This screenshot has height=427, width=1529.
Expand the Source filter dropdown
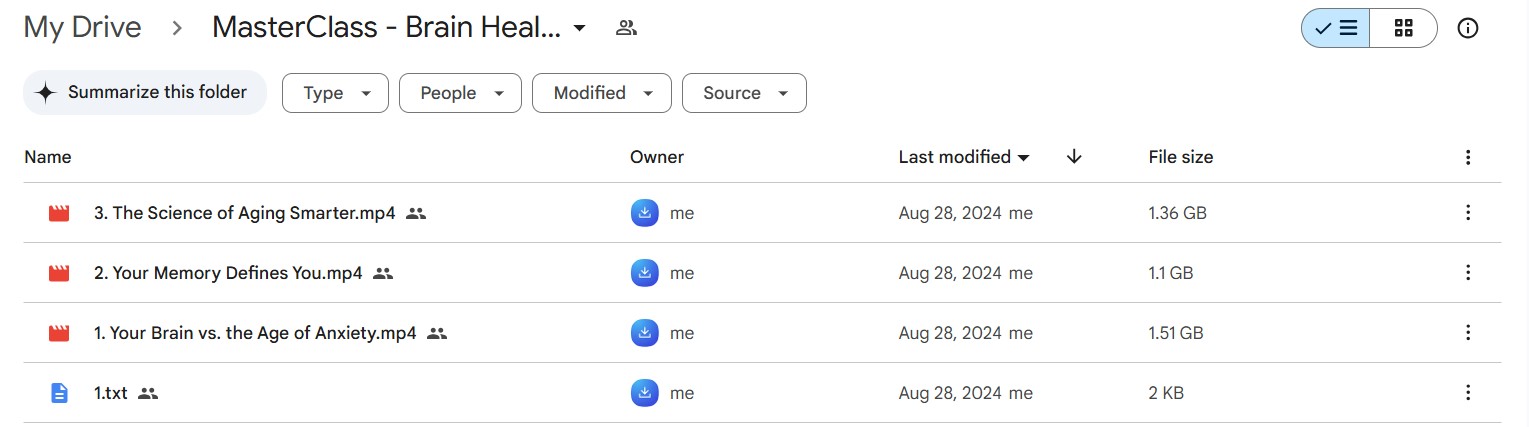744,93
